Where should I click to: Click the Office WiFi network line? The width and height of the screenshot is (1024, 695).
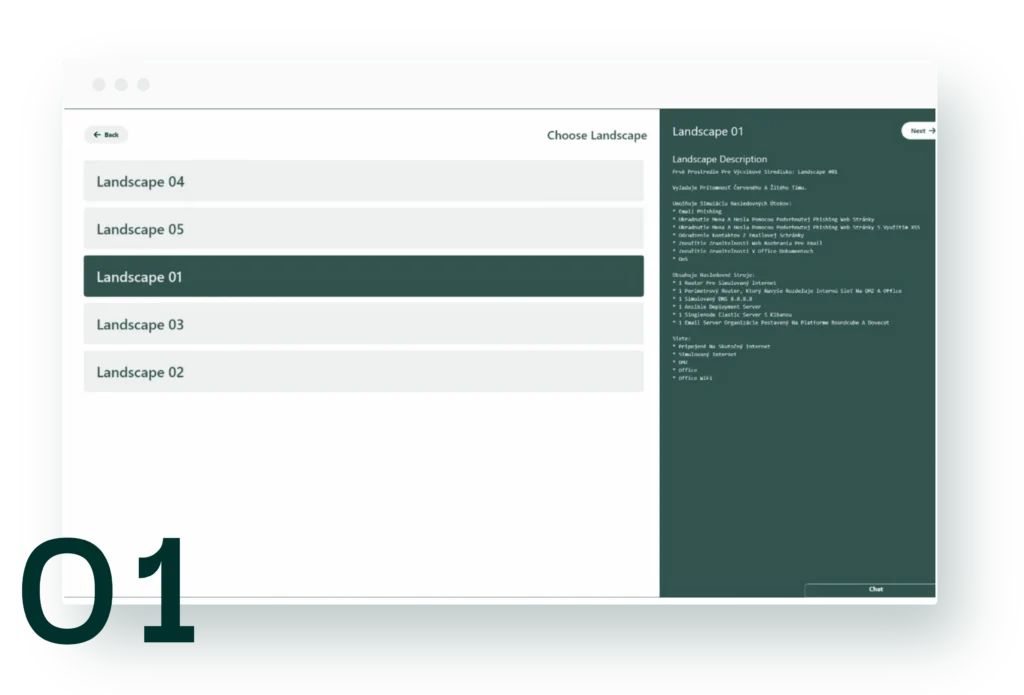tap(692, 378)
